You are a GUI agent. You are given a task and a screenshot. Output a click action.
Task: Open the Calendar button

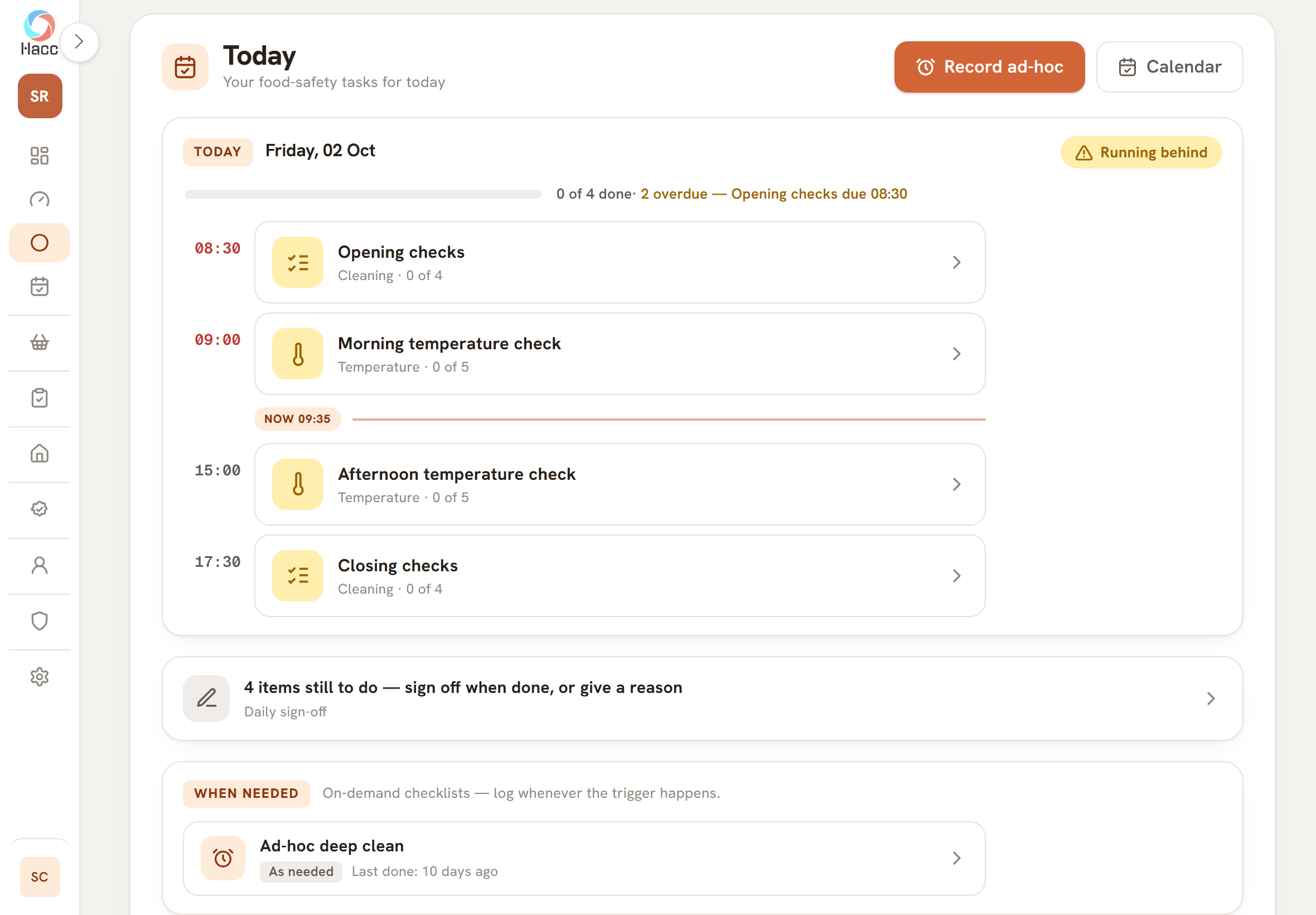[1169, 66]
